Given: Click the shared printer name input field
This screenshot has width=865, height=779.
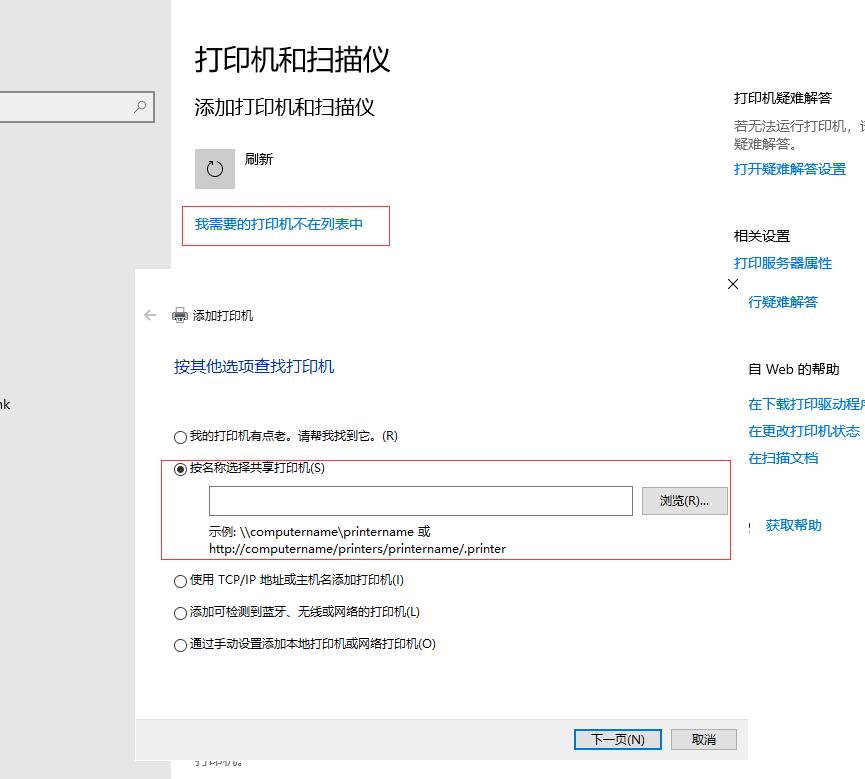Looking at the screenshot, I should click(x=420, y=500).
